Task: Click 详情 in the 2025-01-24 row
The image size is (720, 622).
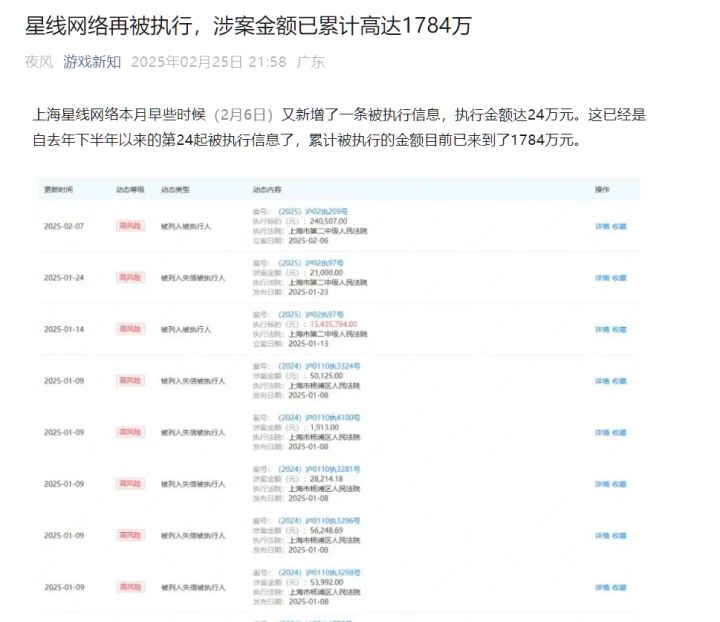Action: (x=602, y=278)
